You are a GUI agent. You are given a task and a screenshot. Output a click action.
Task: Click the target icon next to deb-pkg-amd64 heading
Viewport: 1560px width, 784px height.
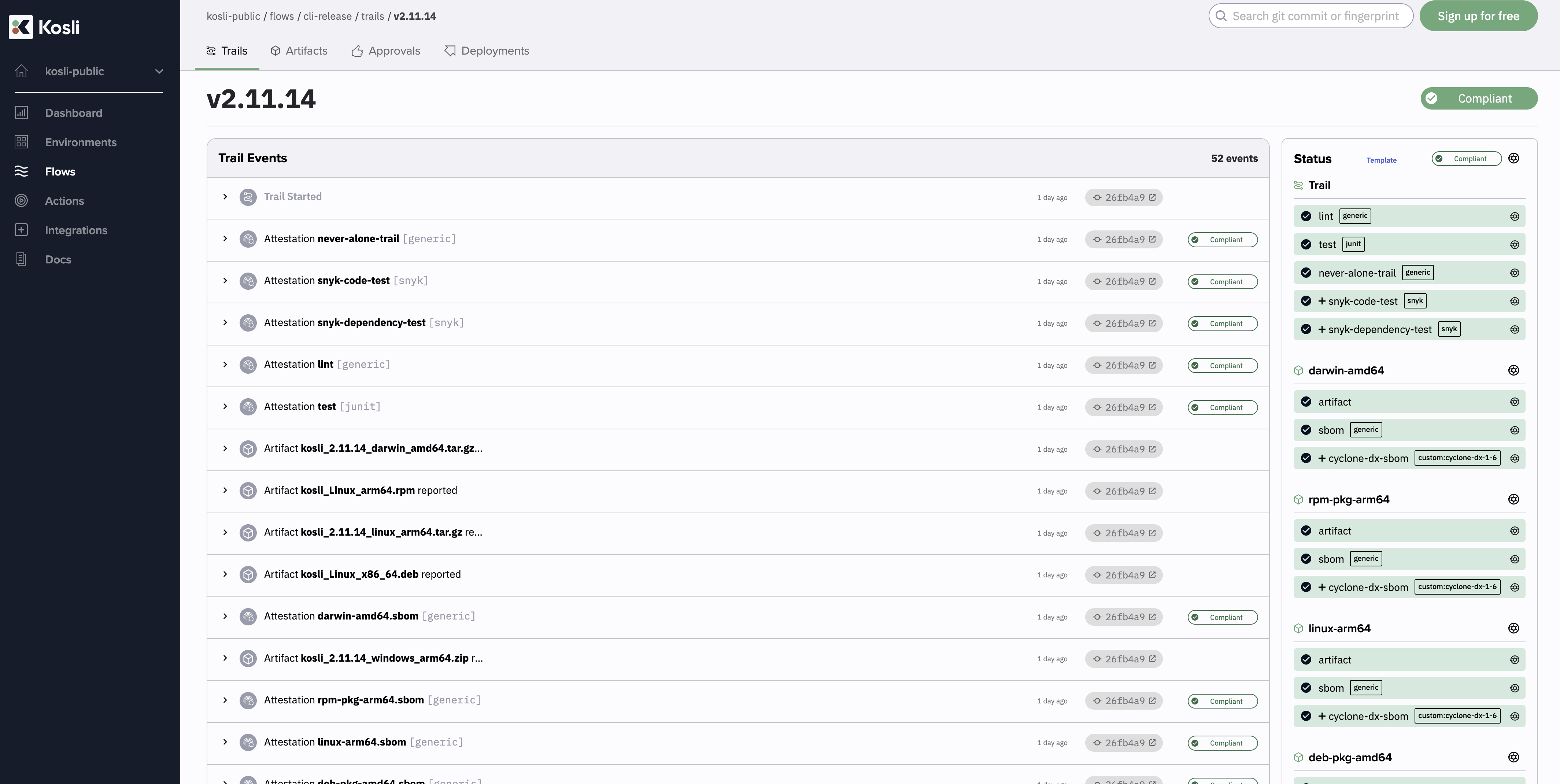[x=1513, y=757]
